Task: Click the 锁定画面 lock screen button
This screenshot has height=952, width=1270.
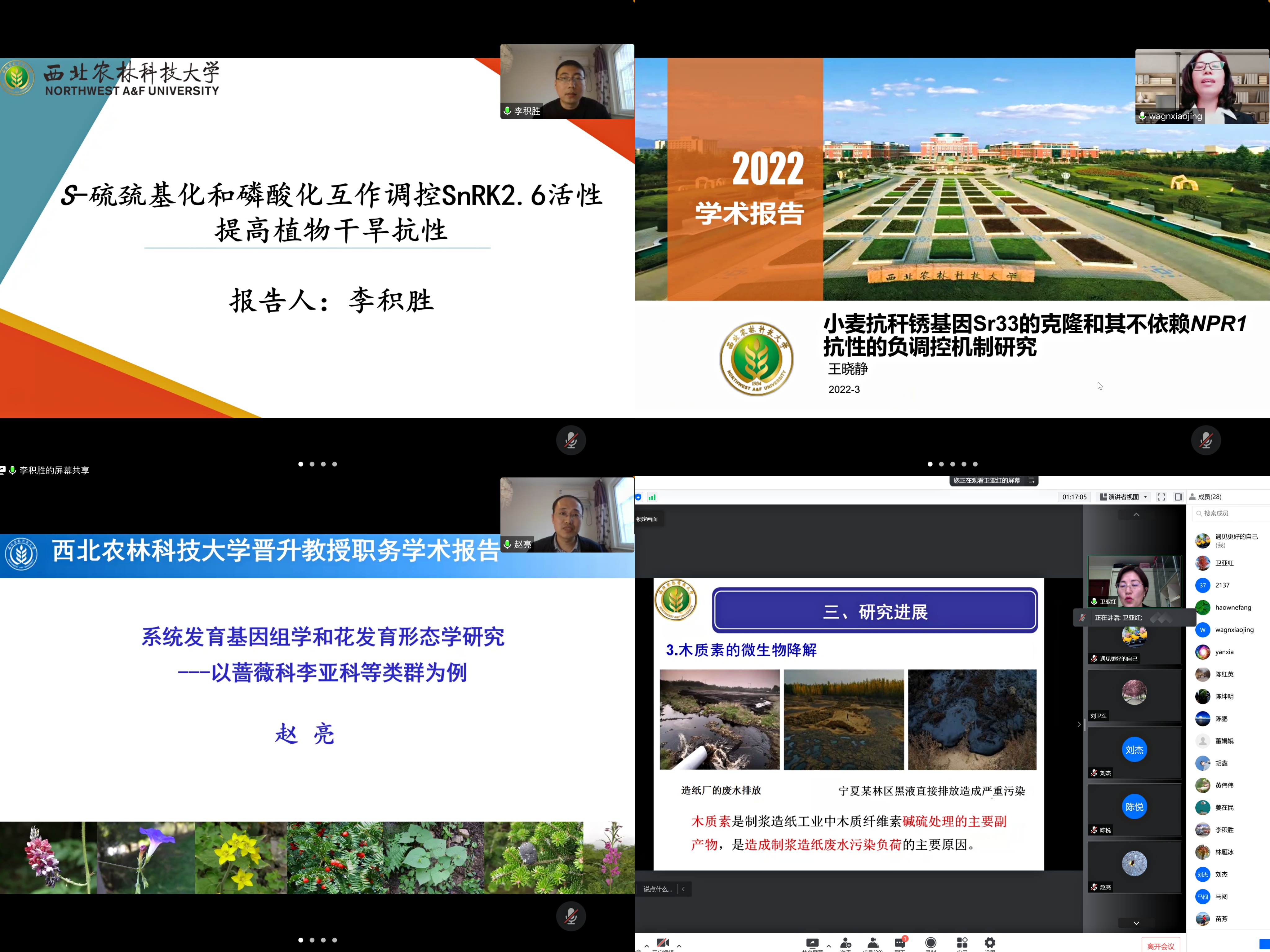Action: pyautogui.click(x=647, y=519)
